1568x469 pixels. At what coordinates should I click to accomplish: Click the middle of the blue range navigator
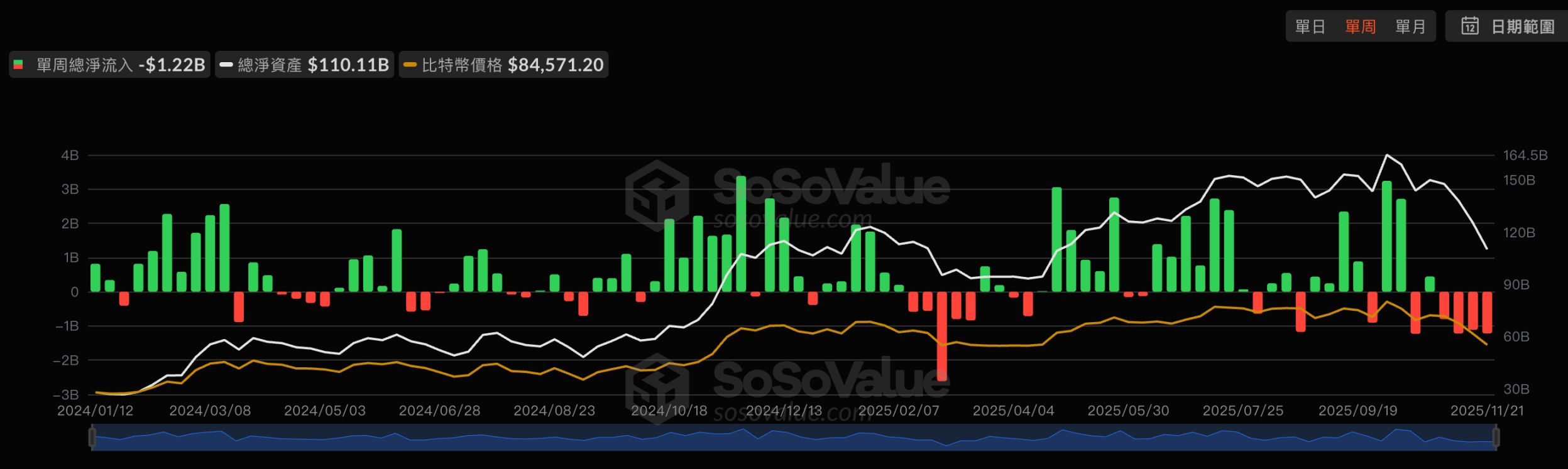click(x=794, y=438)
